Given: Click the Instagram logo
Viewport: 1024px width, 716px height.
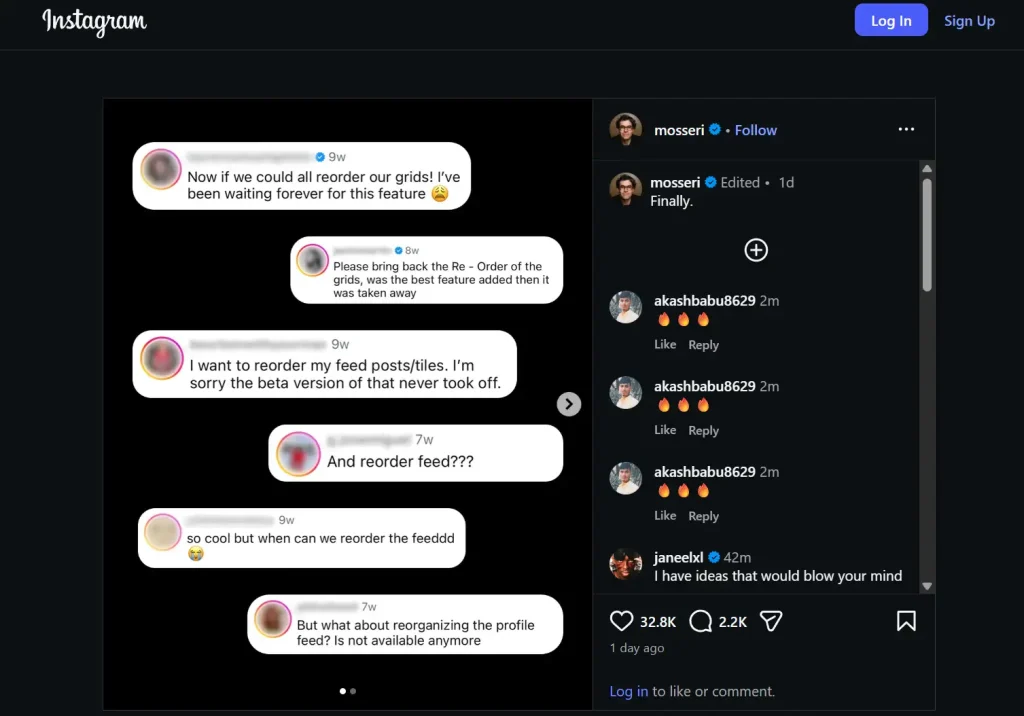Looking at the screenshot, I should point(95,22).
